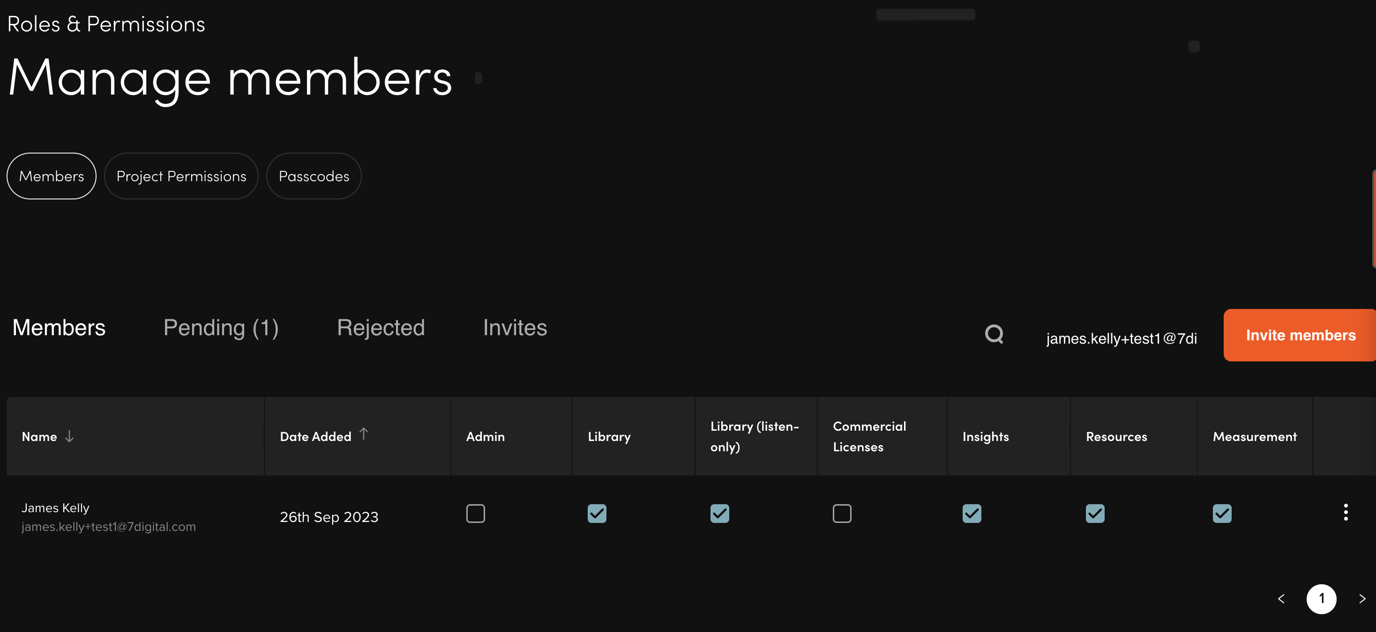This screenshot has height=632, width=1376.
Task: Click the Invite members button
Action: coord(1300,335)
